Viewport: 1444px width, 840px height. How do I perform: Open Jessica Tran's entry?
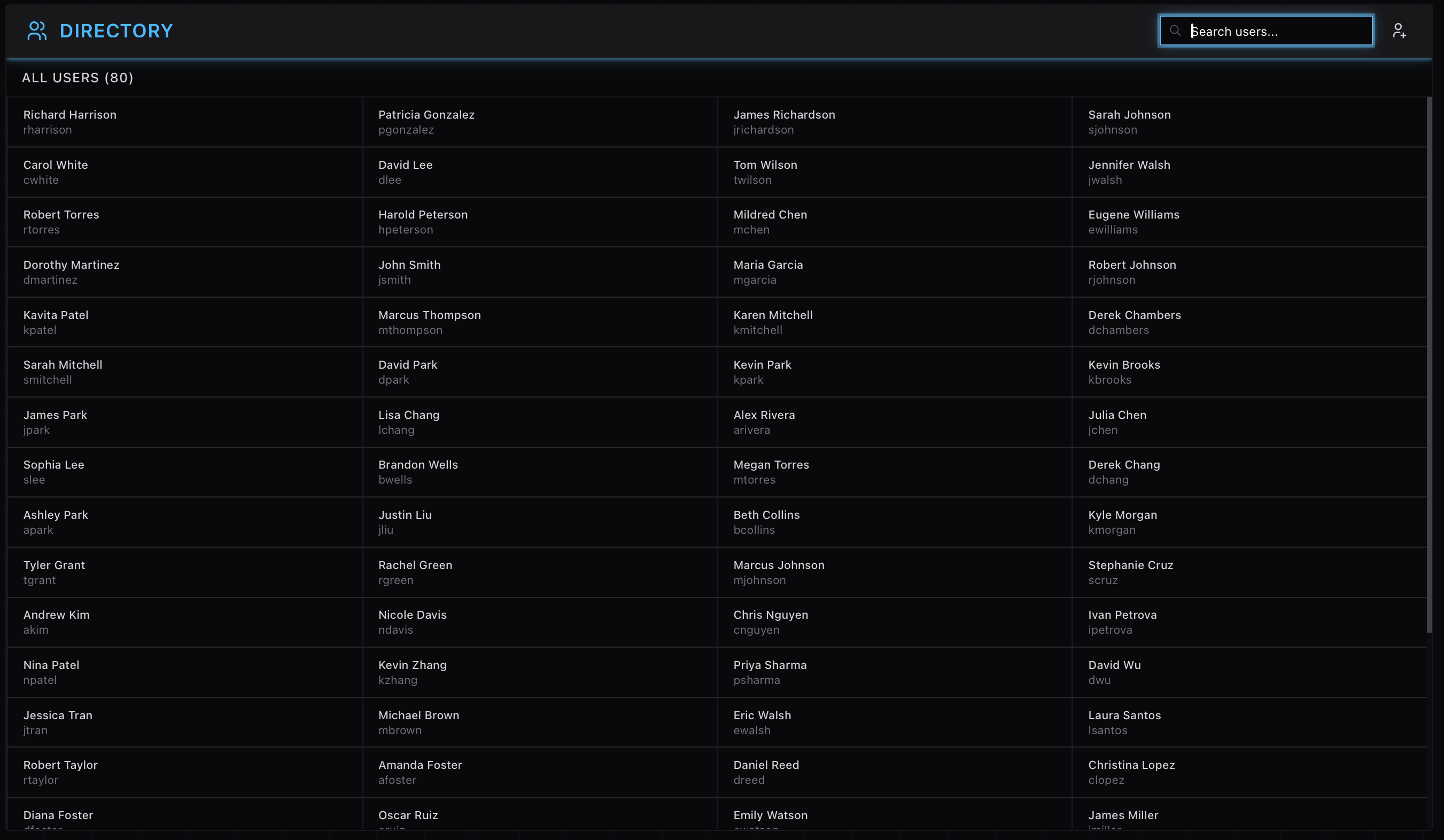tap(184, 722)
